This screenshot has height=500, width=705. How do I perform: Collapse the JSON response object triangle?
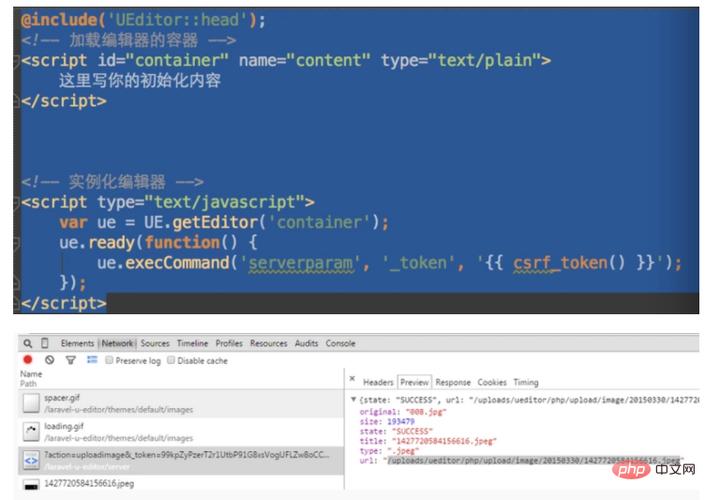coord(353,399)
